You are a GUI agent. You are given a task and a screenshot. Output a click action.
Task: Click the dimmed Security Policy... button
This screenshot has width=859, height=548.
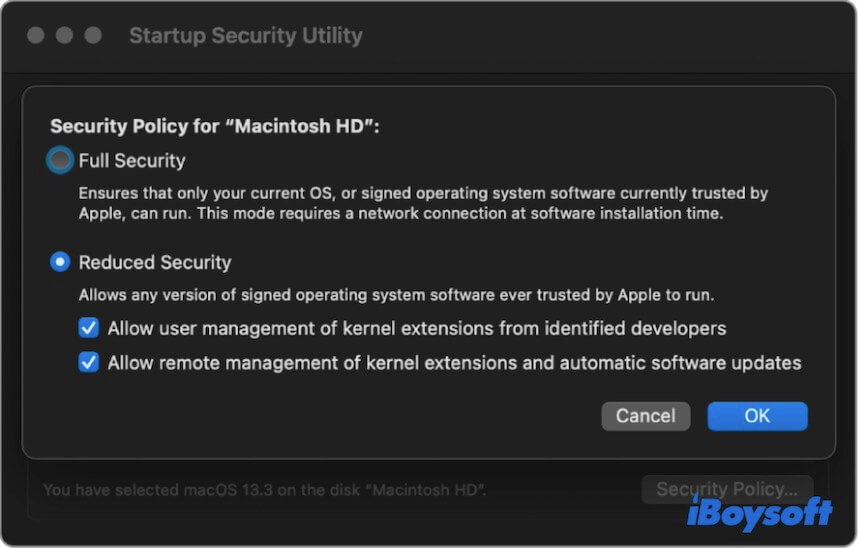coord(726,490)
